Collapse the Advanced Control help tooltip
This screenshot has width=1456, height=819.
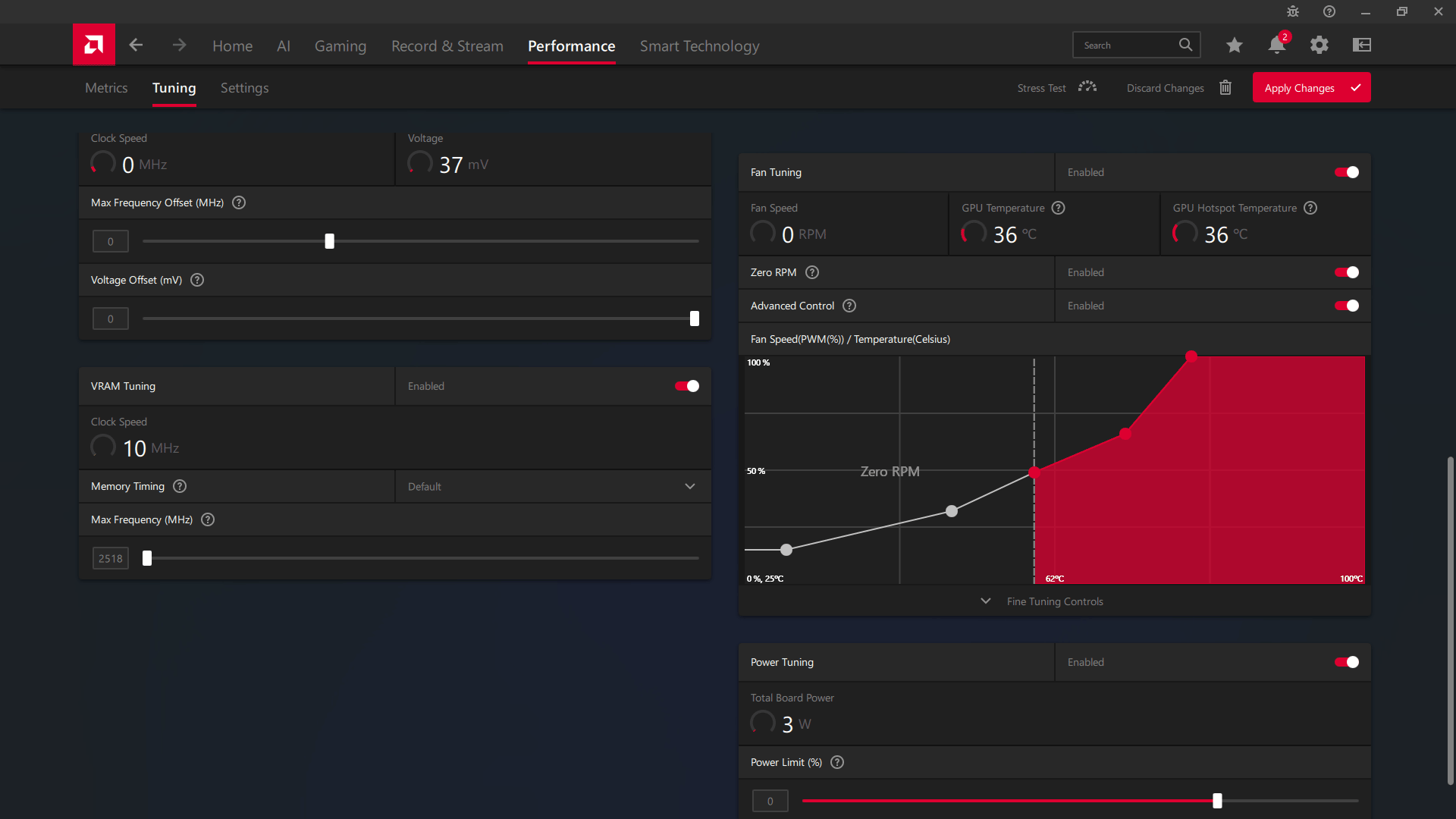pos(849,306)
